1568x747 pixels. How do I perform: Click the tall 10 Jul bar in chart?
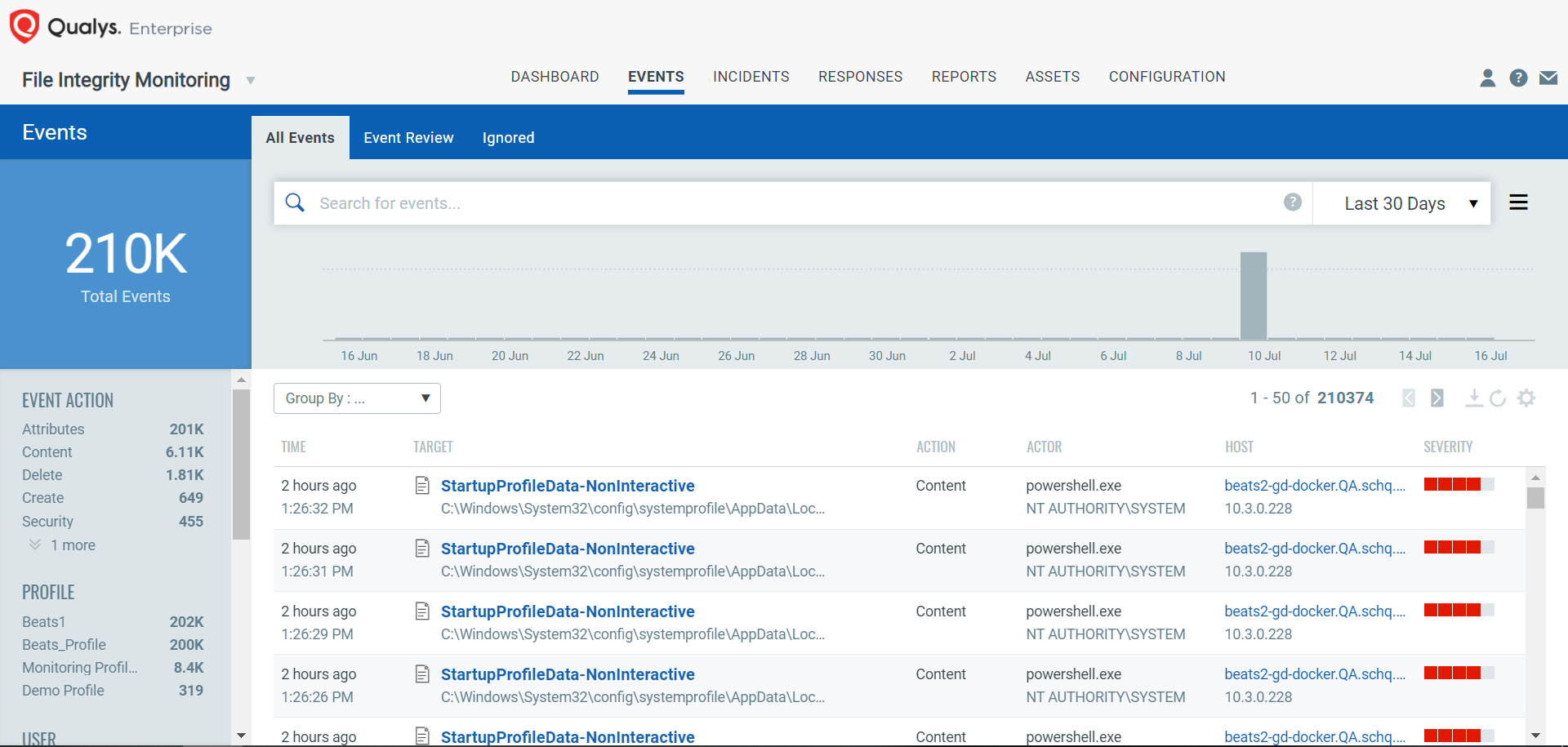(x=1254, y=296)
